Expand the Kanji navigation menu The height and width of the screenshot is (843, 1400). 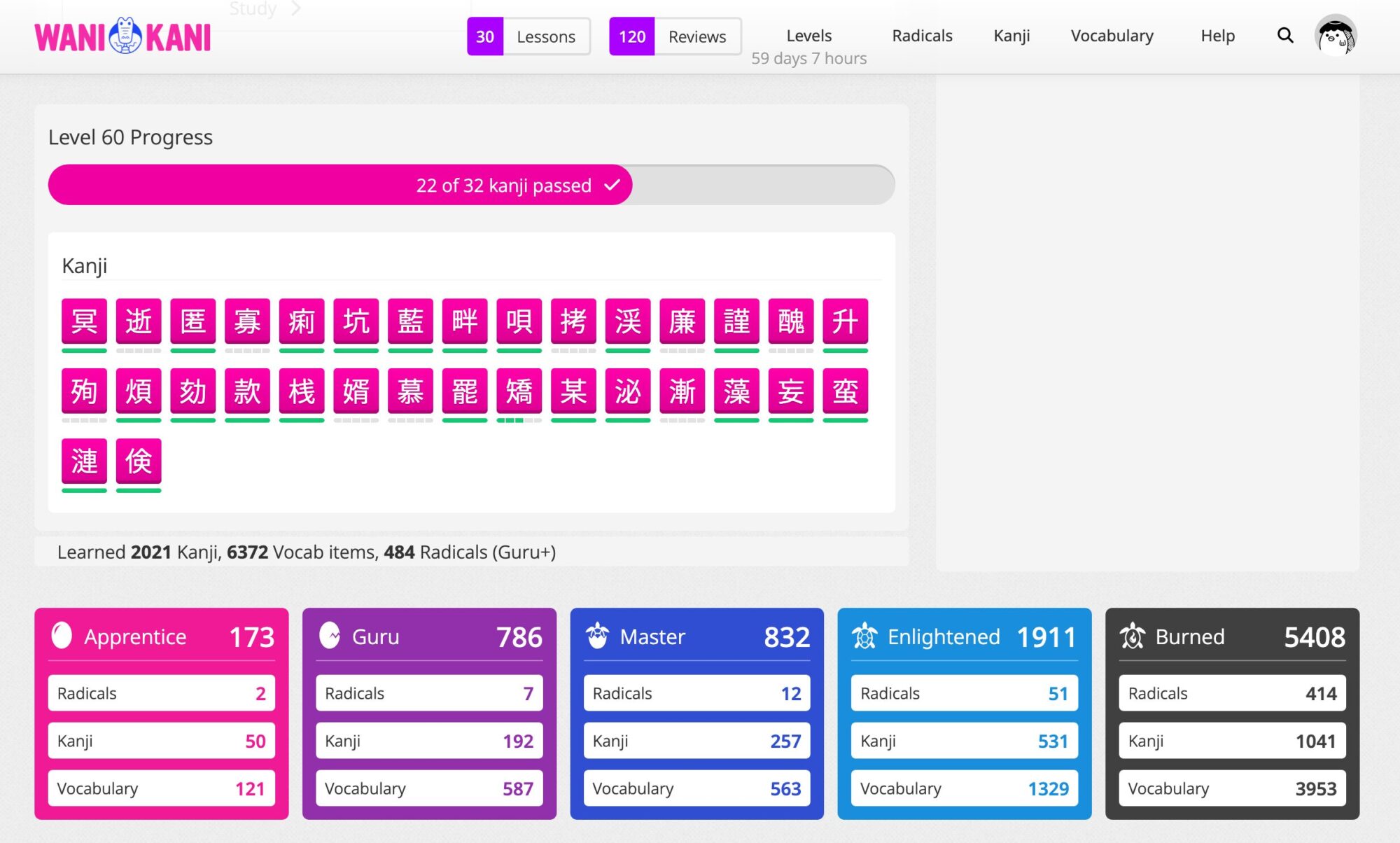tap(1011, 36)
